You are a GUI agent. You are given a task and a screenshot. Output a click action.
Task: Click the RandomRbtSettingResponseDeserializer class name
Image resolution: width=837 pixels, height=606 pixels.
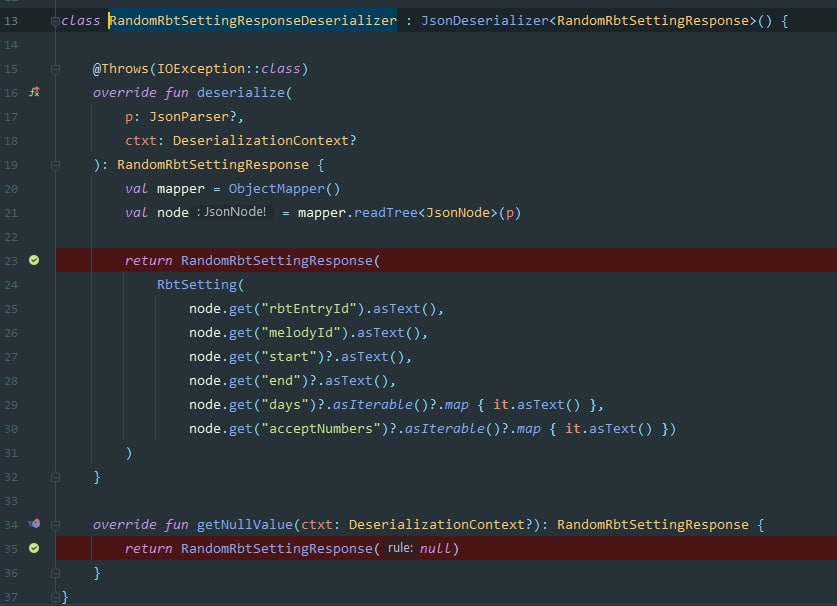click(x=252, y=21)
